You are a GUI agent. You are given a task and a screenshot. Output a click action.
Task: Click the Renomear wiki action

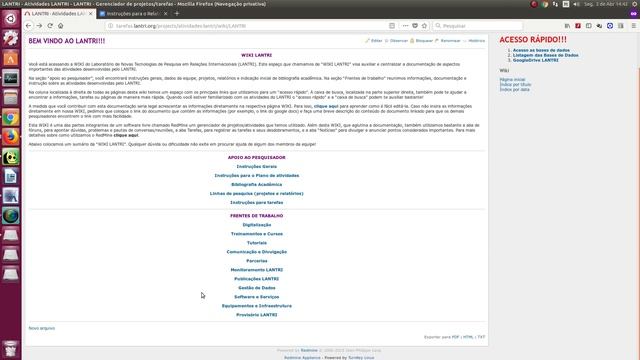tap(448, 41)
